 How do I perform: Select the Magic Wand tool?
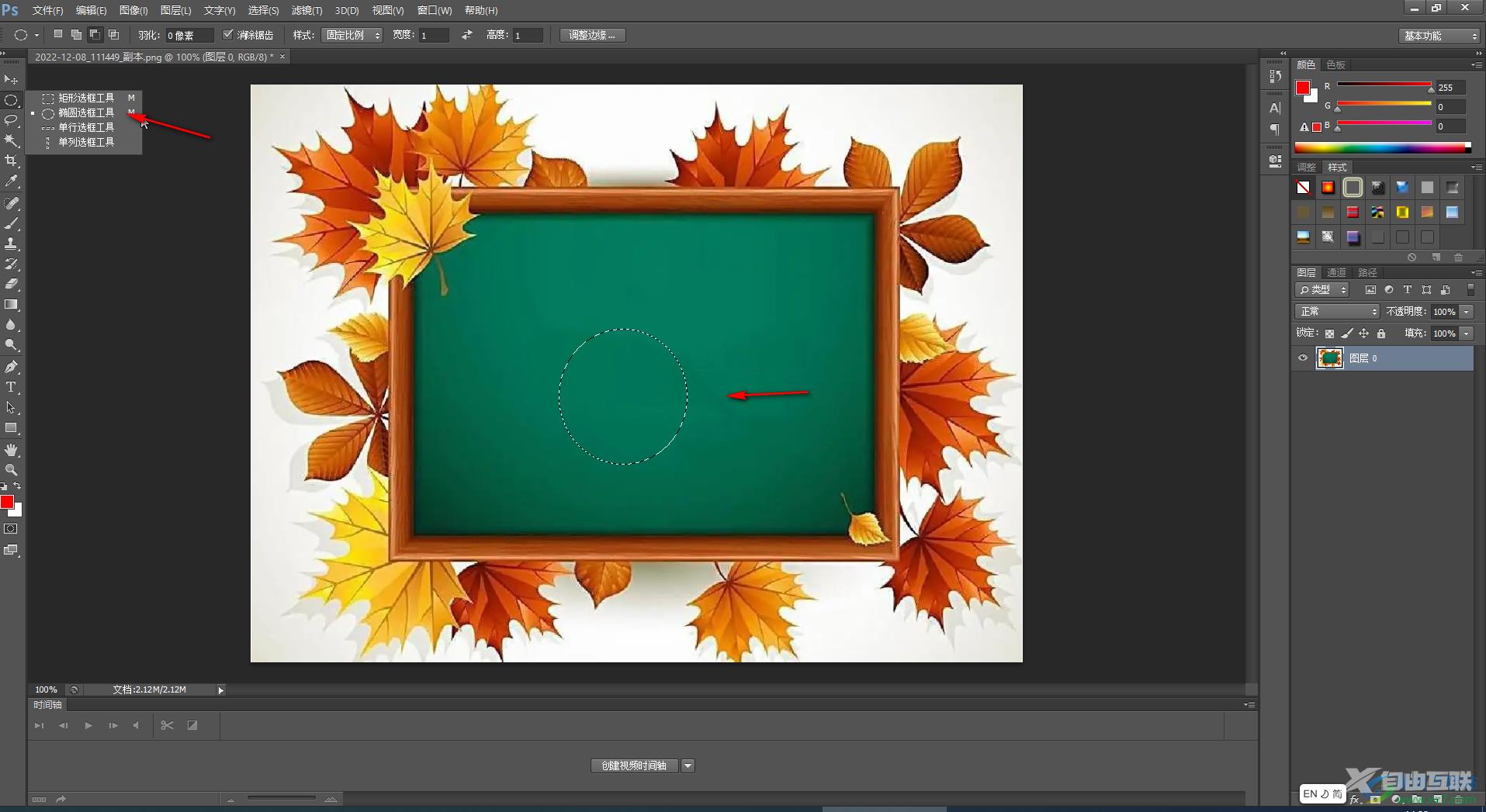(11, 140)
